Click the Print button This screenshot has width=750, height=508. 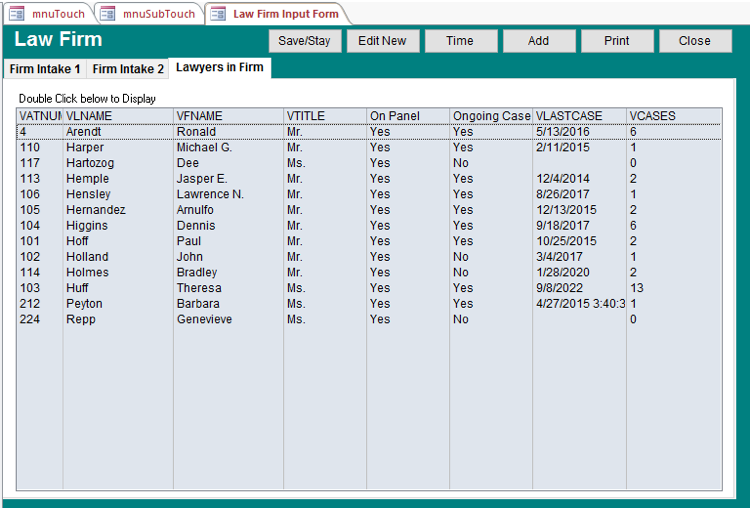(x=617, y=41)
